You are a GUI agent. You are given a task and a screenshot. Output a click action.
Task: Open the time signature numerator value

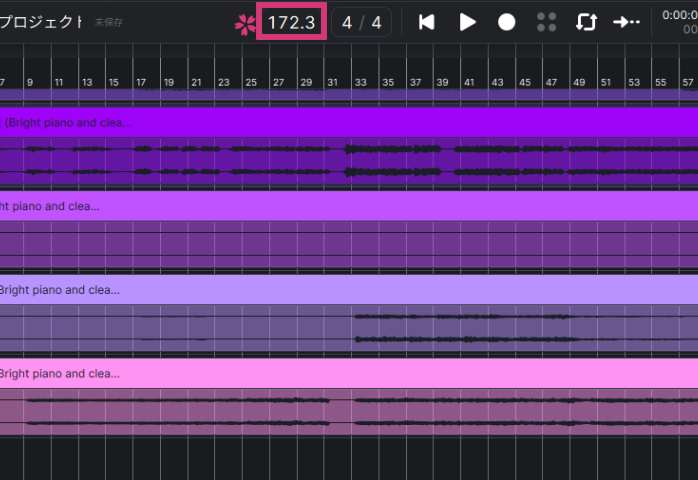tap(346, 22)
